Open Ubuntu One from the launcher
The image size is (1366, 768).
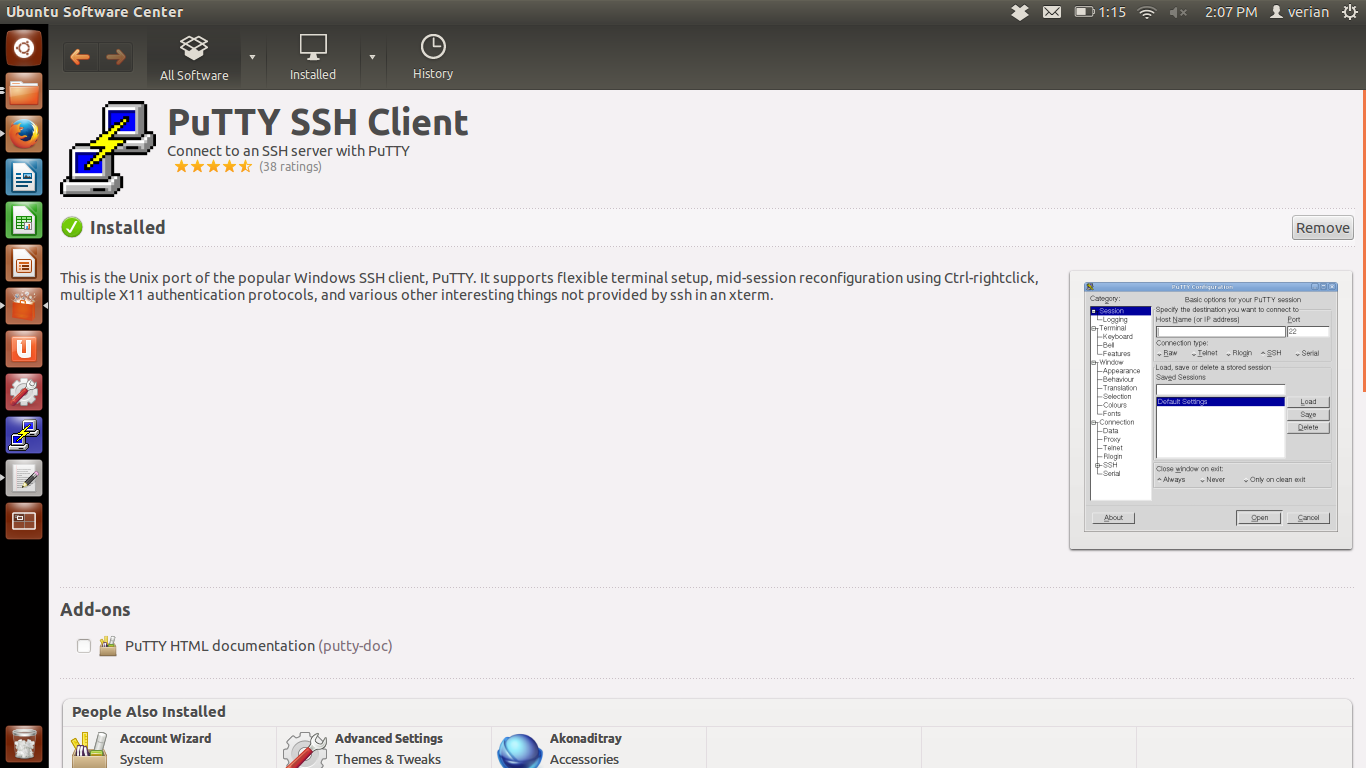(24, 349)
